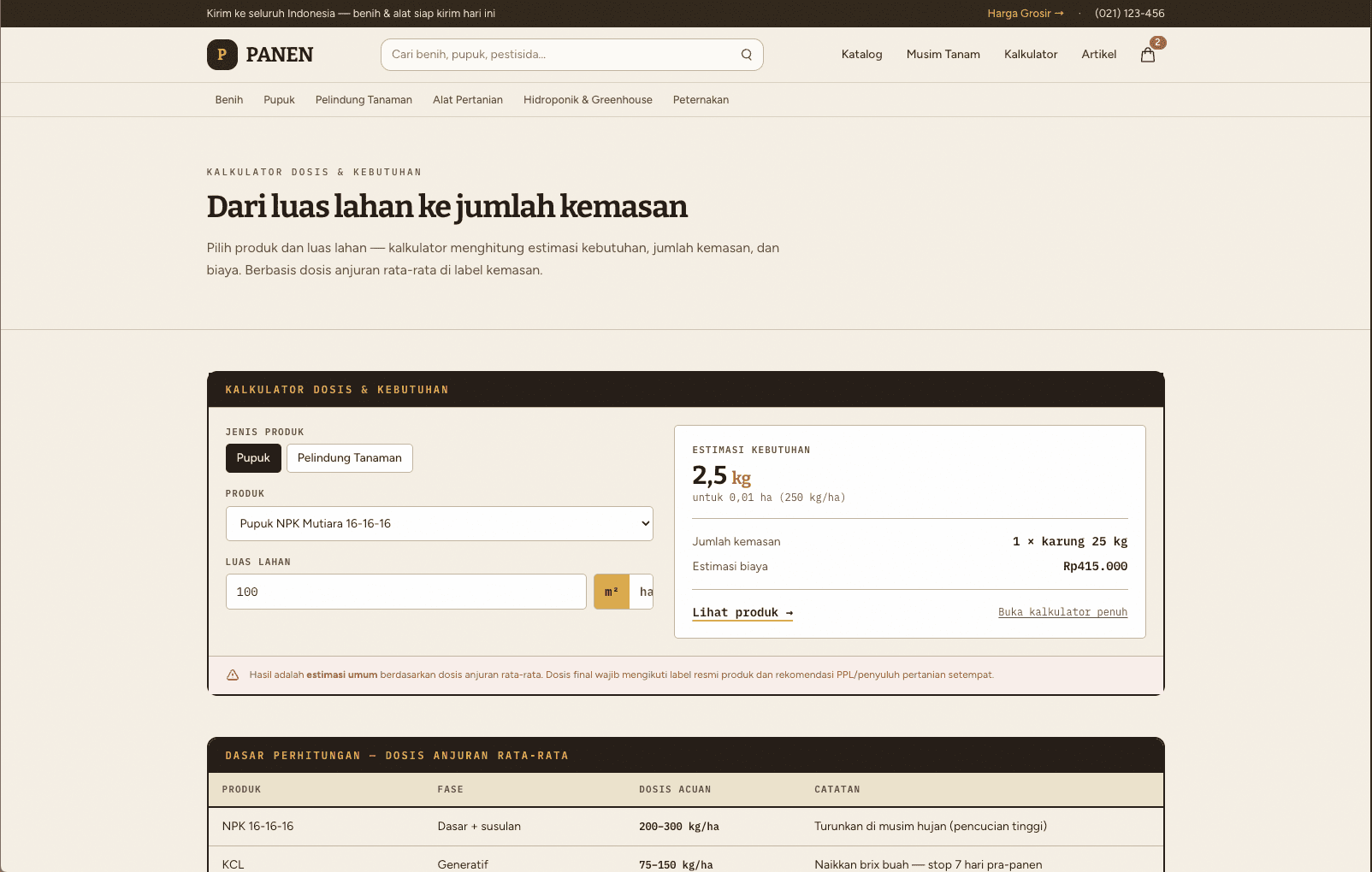
Task: Click the search magnifier icon
Action: tap(747, 55)
